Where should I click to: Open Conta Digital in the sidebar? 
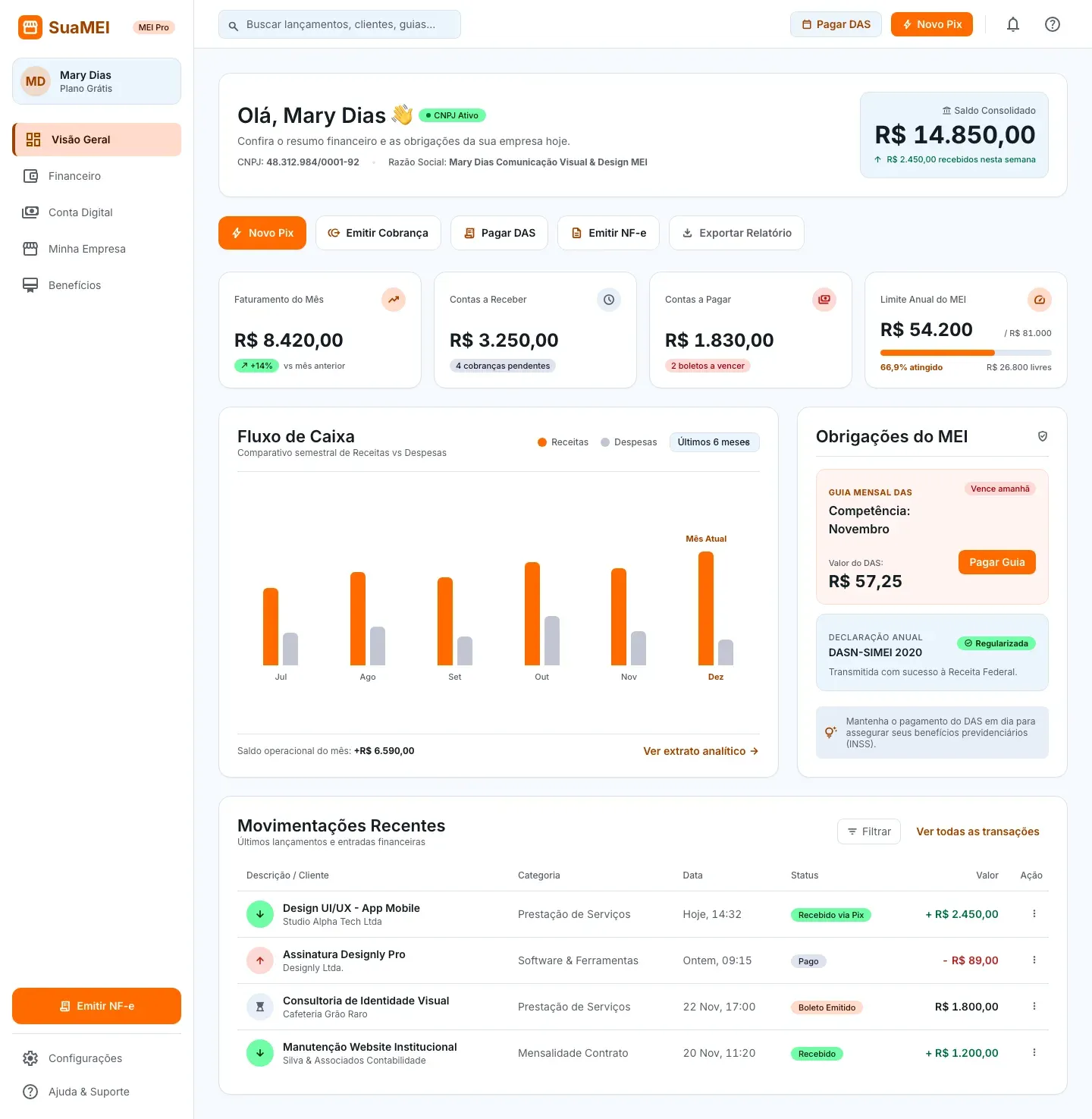click(x=96, y=212)
